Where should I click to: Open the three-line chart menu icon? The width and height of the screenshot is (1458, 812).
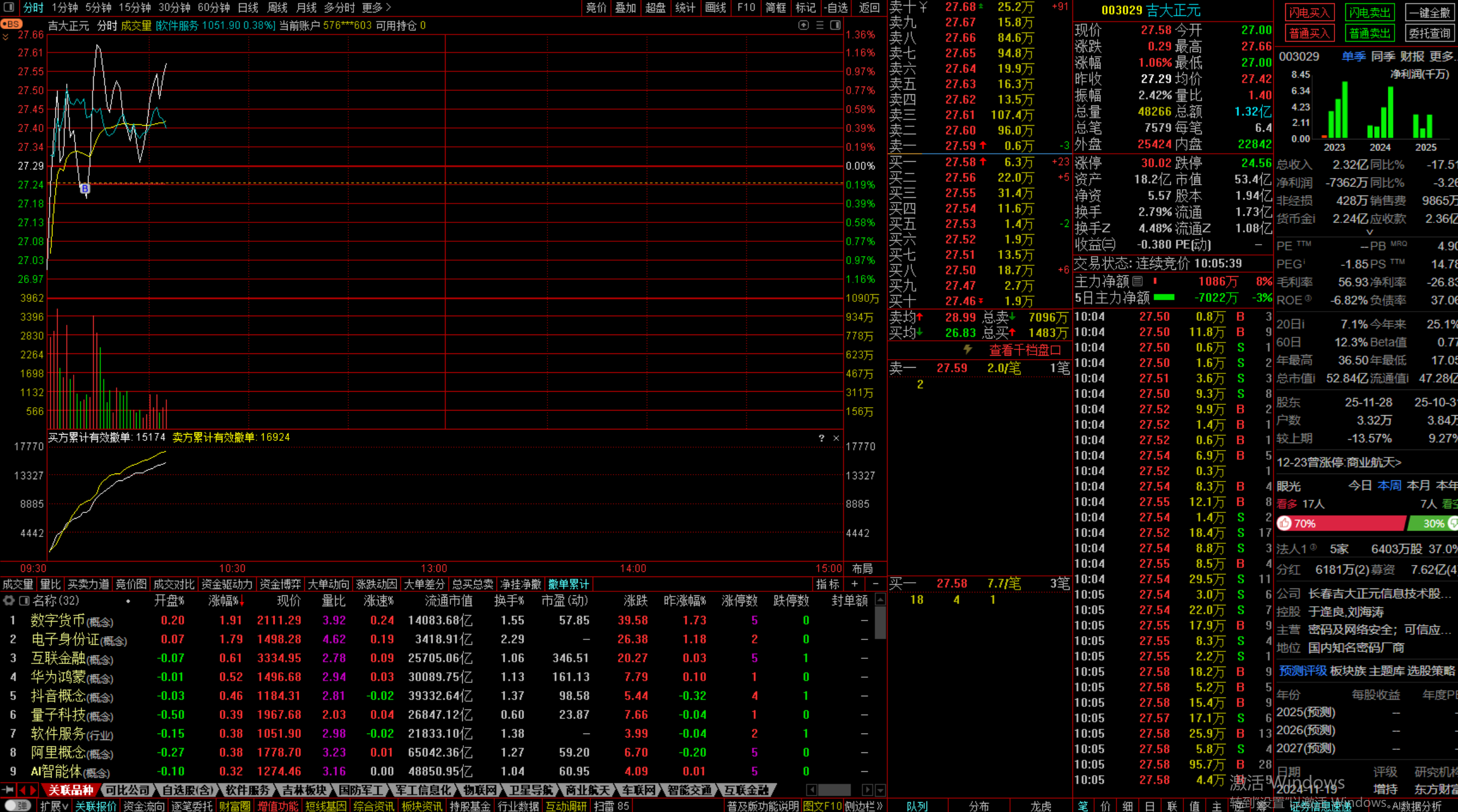[x=820, y=25]
